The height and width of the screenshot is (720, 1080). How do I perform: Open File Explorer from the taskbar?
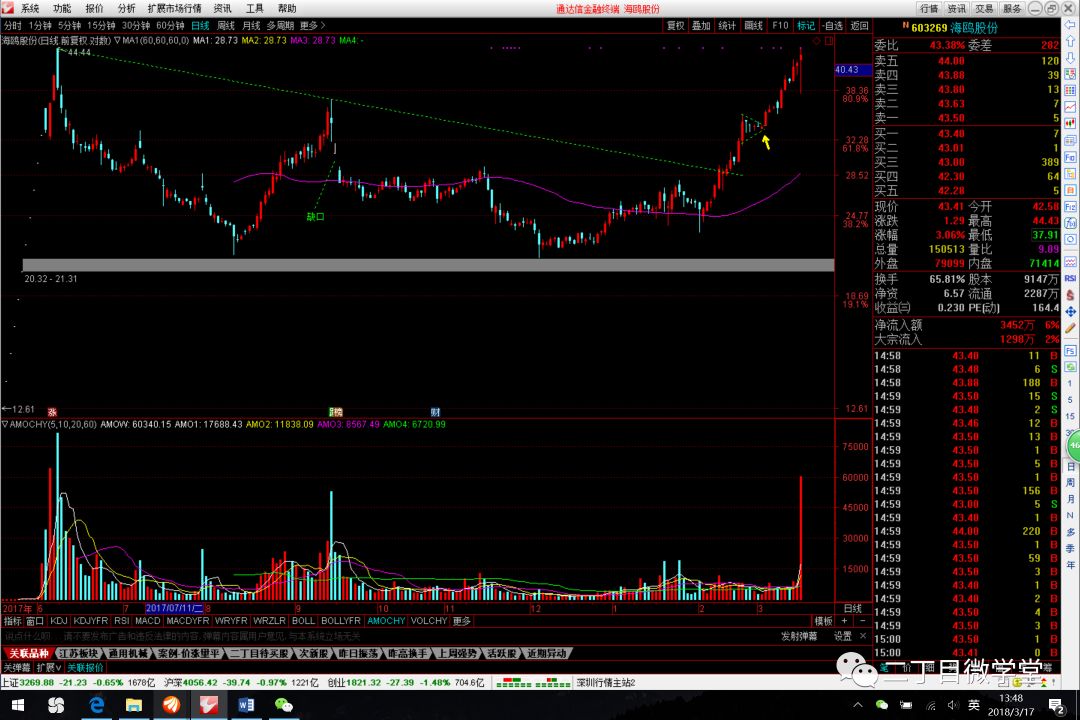(x=134, y=705)
